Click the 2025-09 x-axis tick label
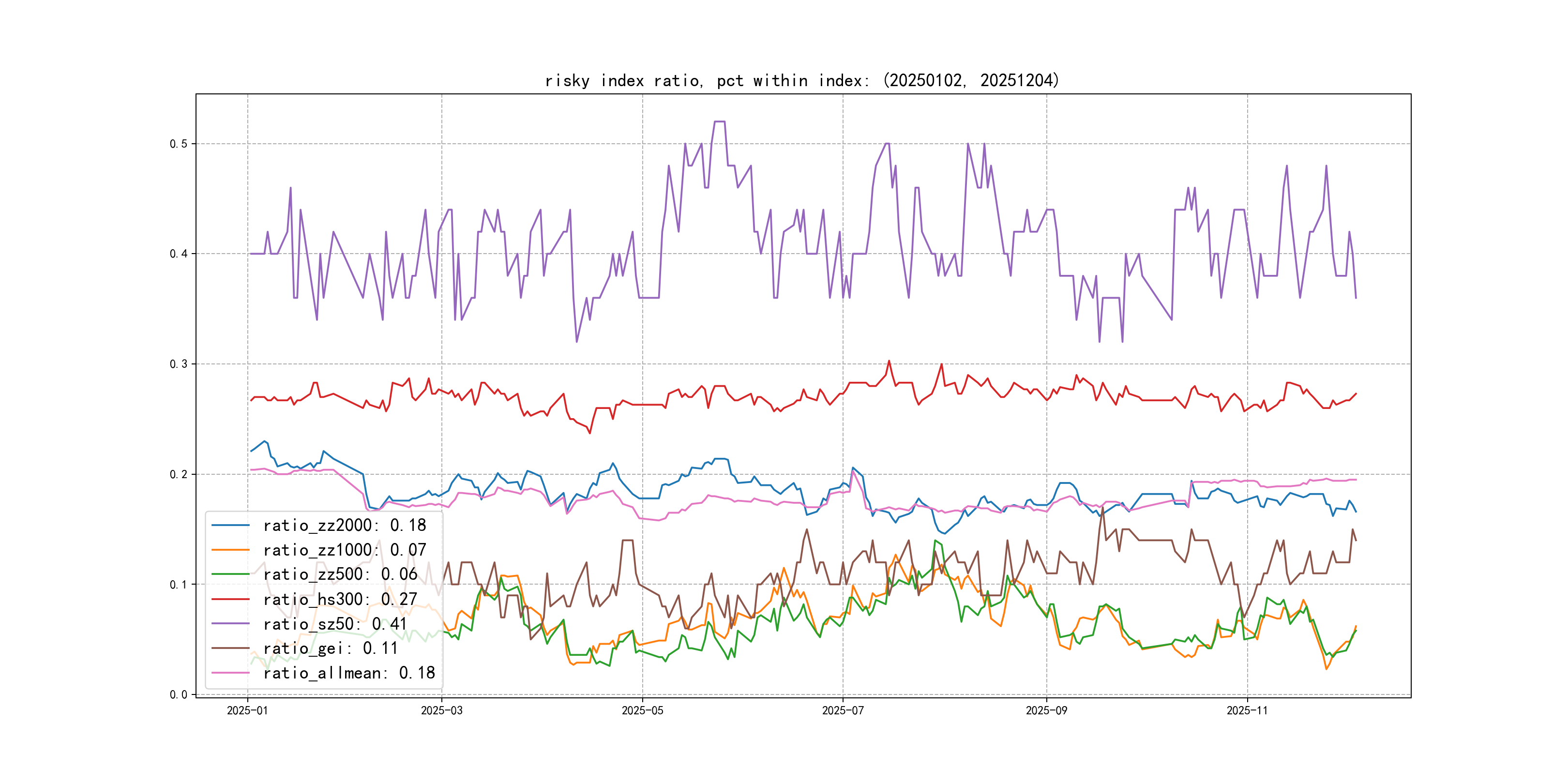Viewport: 1568px width, 784px height. [x=1046, y=710]
